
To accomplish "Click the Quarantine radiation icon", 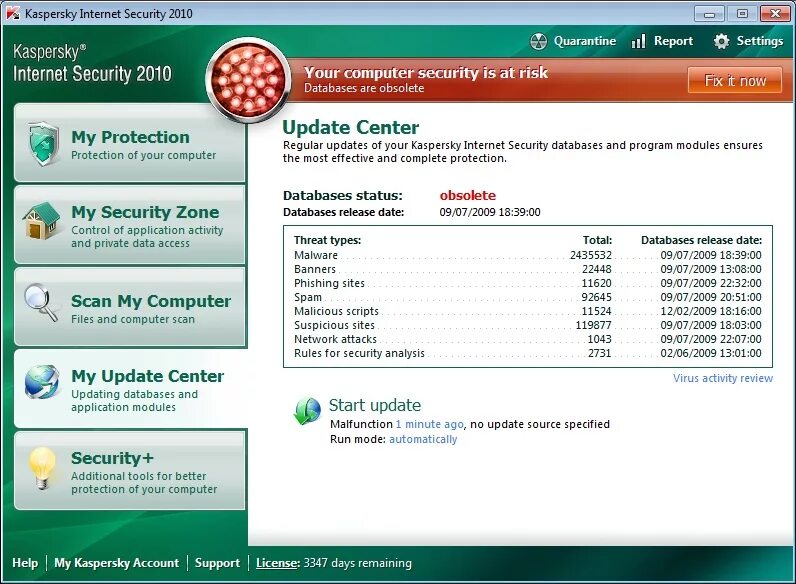I will click(539, 41).
